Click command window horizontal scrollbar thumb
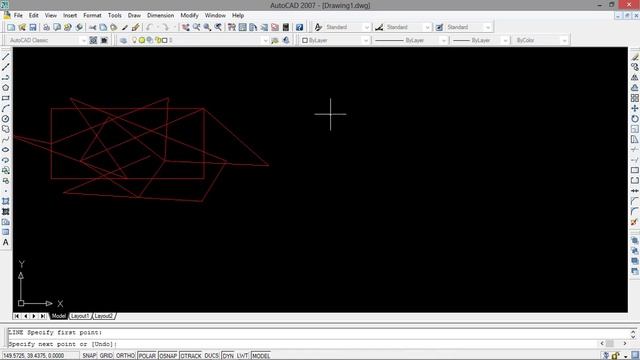Viewport: 640px width, 360px height. click(609, 344)
